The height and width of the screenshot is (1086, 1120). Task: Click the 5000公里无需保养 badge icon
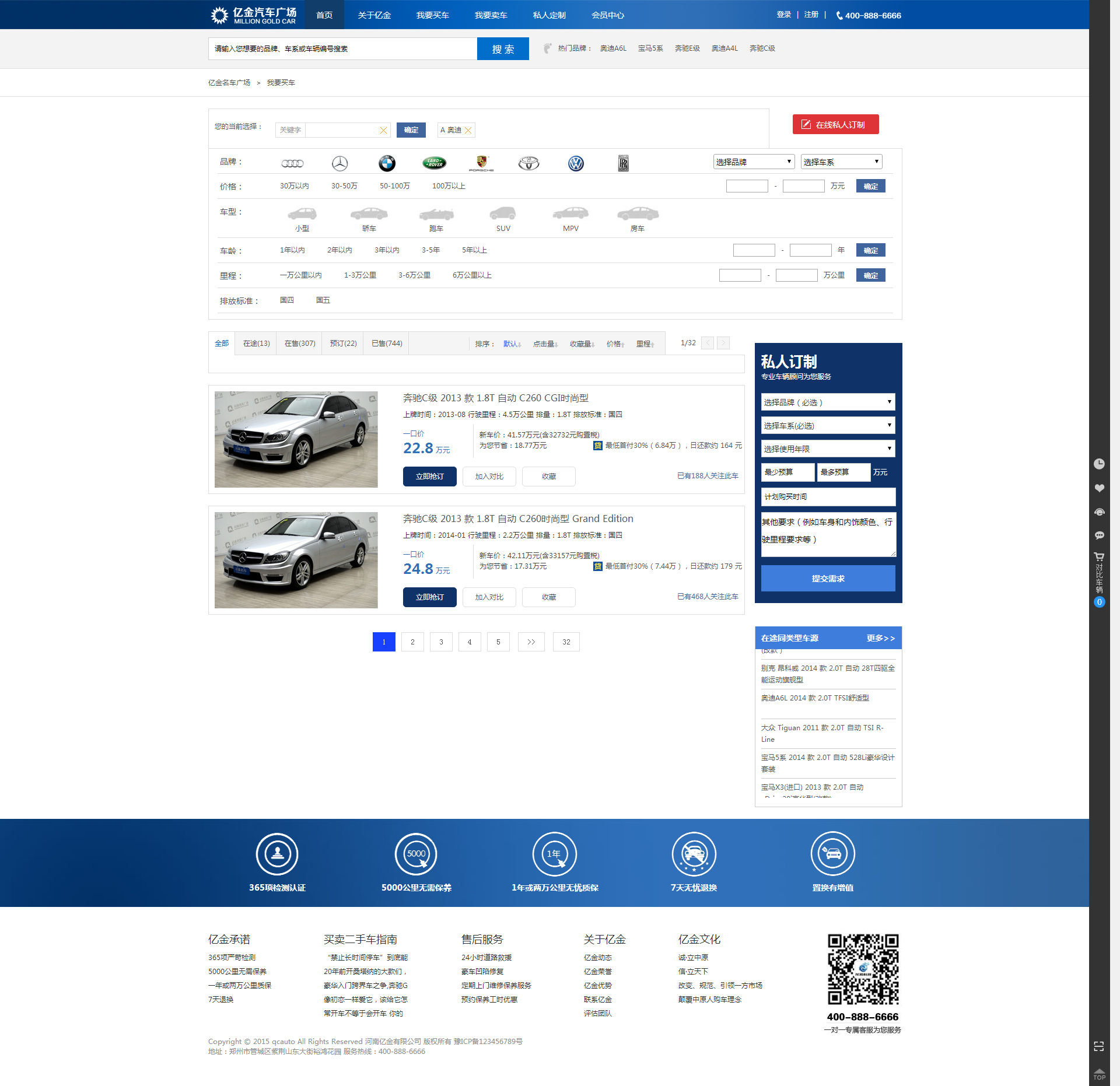pos(416,854)
